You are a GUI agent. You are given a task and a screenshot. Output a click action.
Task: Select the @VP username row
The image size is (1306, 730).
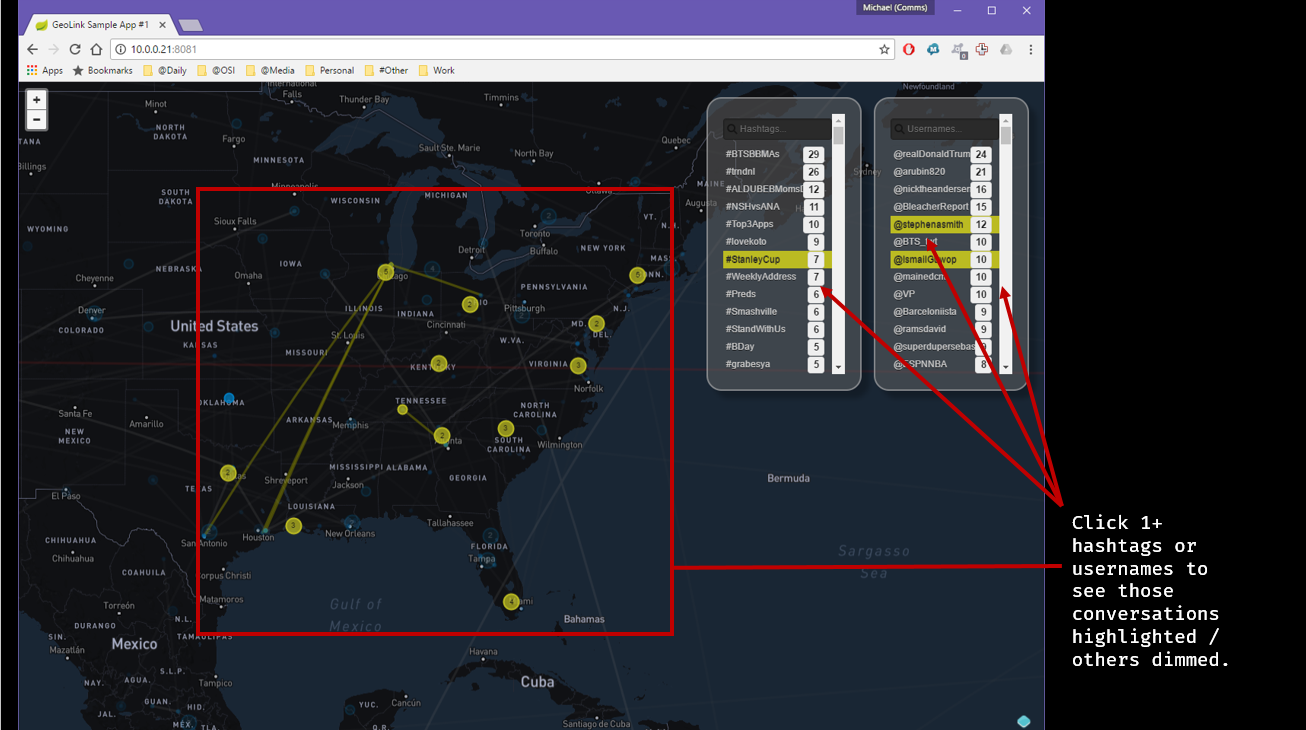click(943, 294)
